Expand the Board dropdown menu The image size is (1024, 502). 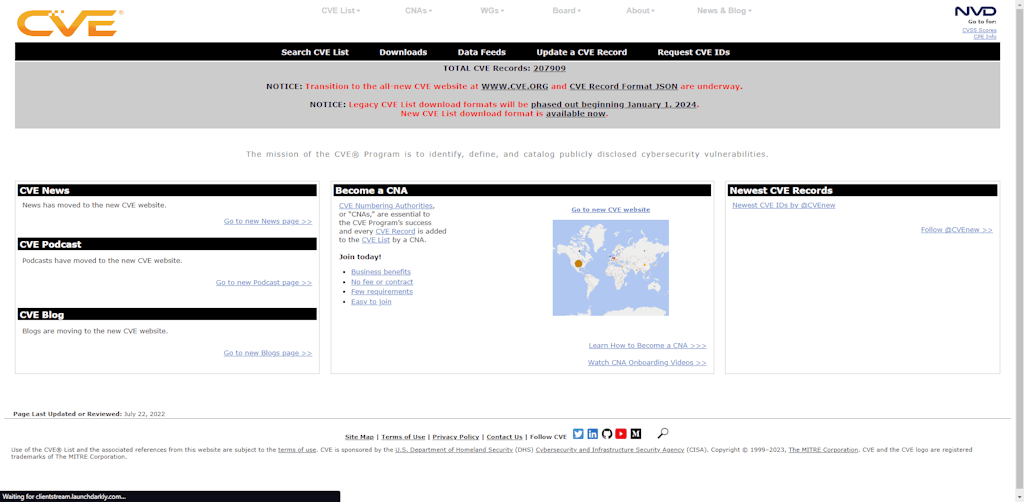coord(566,10)
